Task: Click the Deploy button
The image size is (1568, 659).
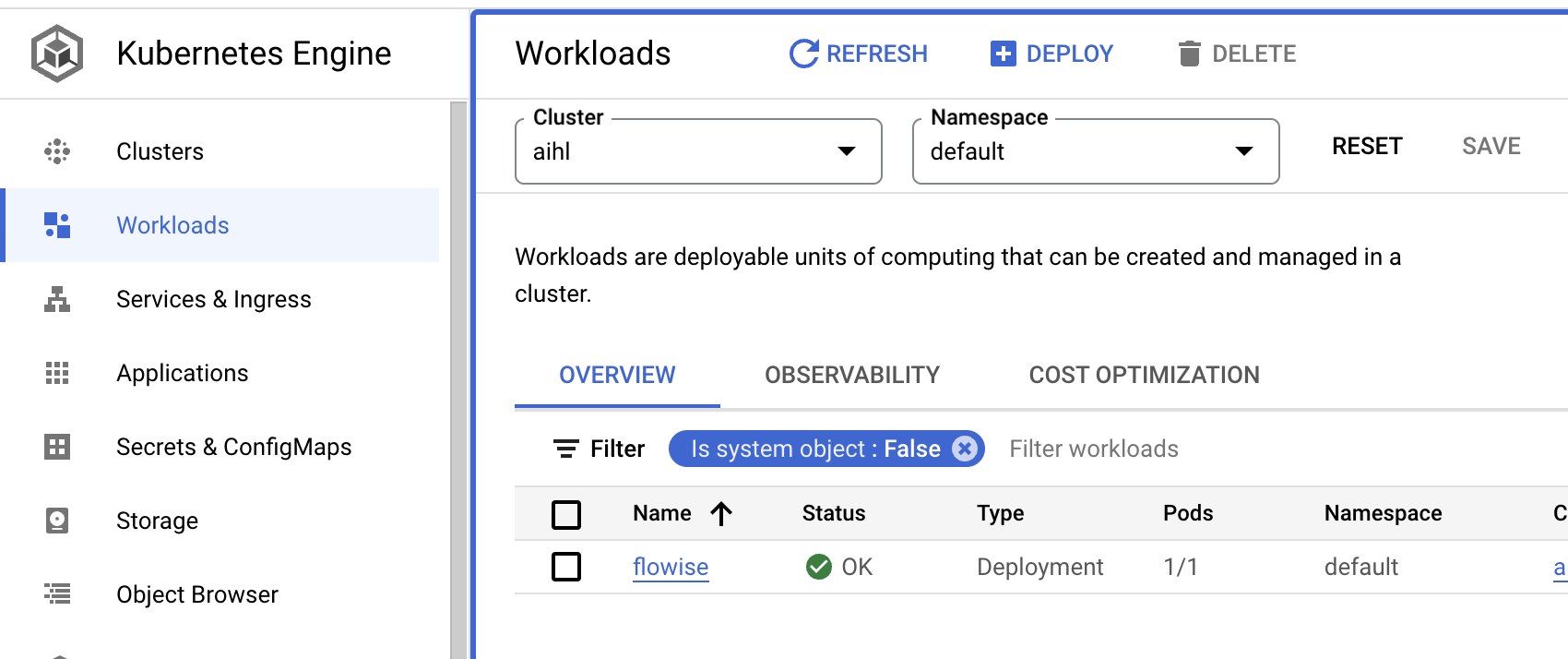Action: click(1051, 54)
